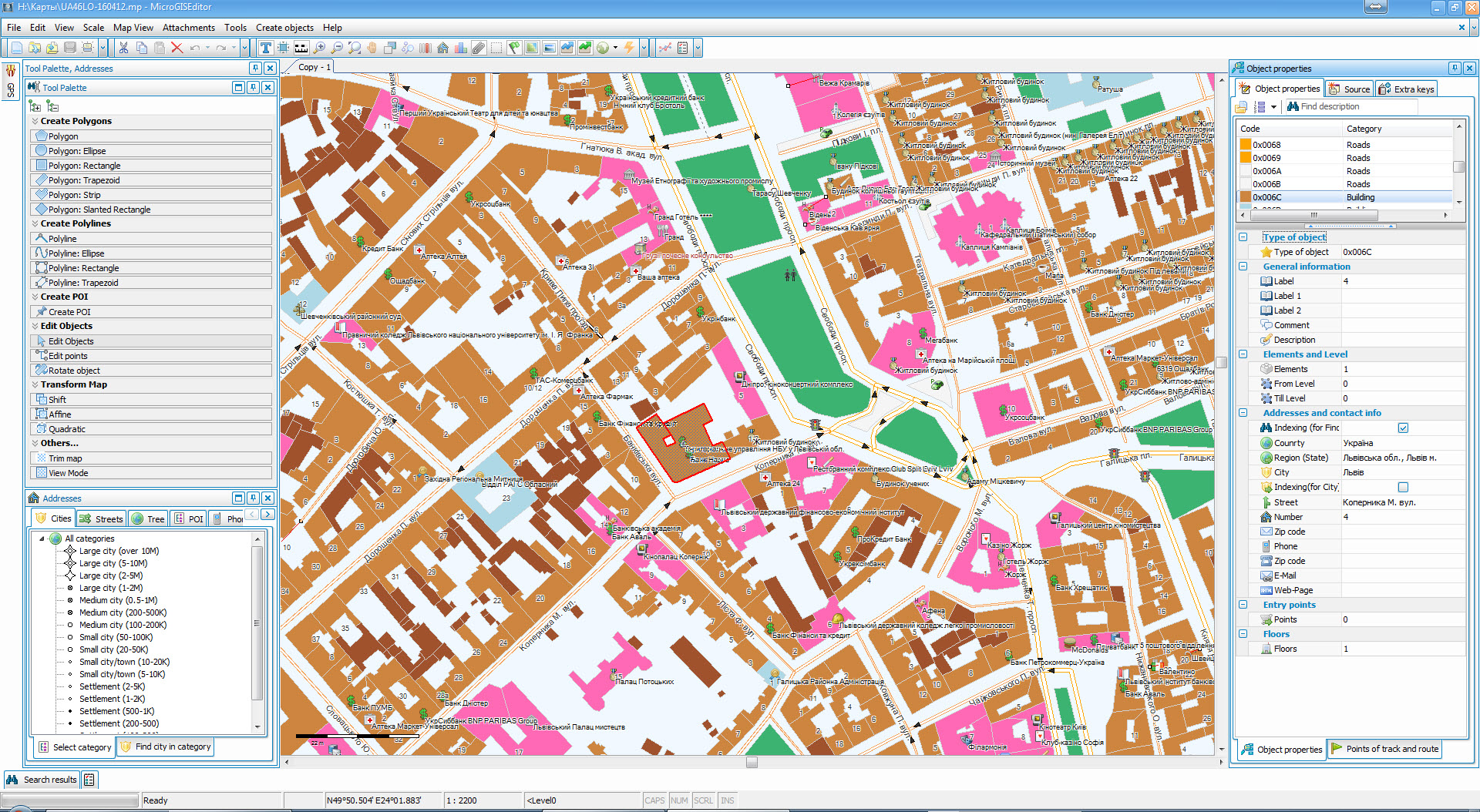Click the Find city in category button

point(165,747)
